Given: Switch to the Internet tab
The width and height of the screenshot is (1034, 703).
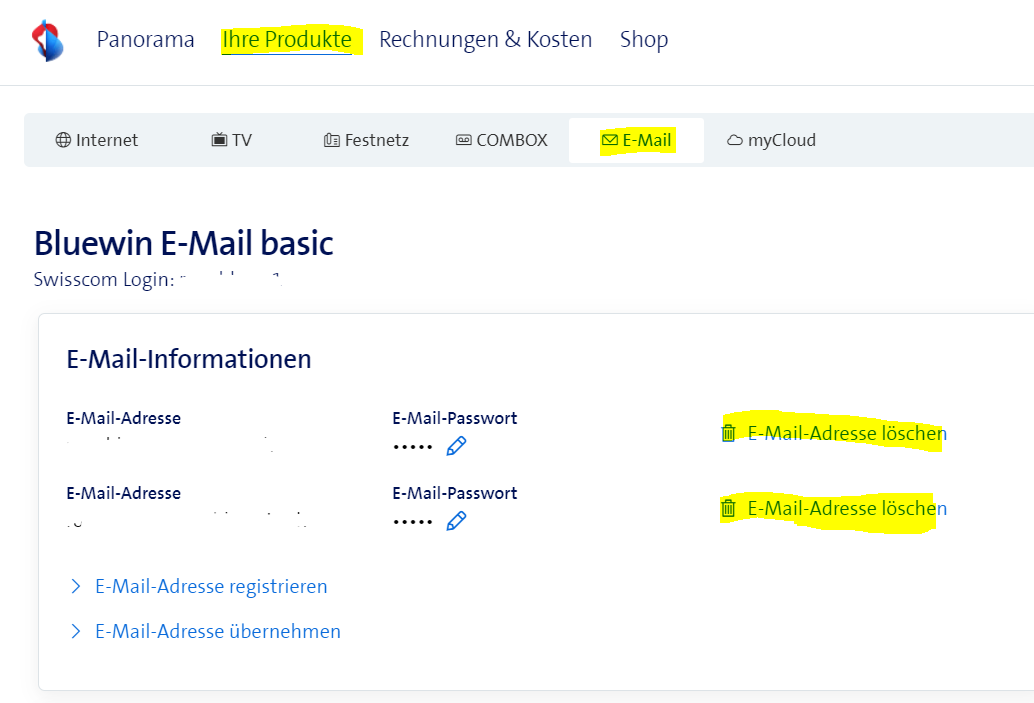Looking at the screenshot, I should [x=97, y=140].
